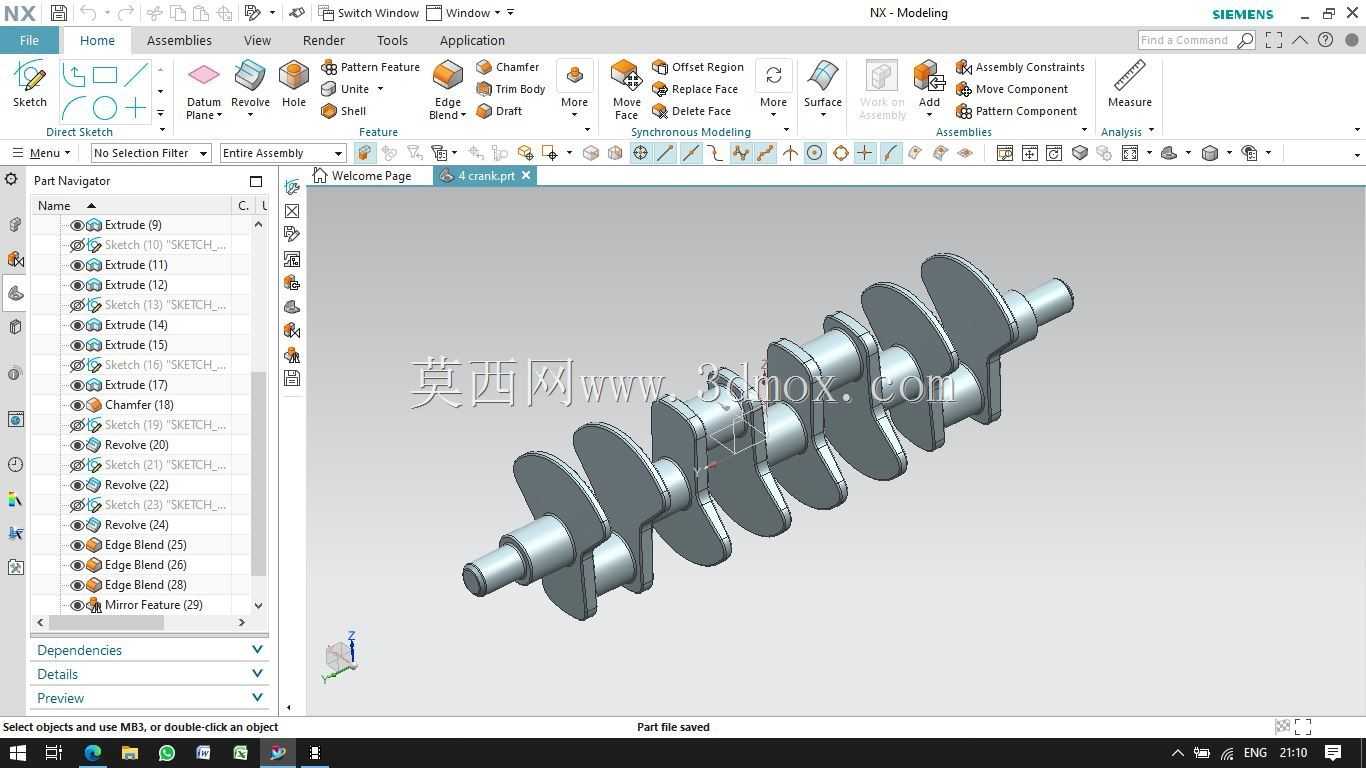The width and height of the screenshot is (1366, 768).
Task: Open the Move Face tool
Action: click(626, 89)
